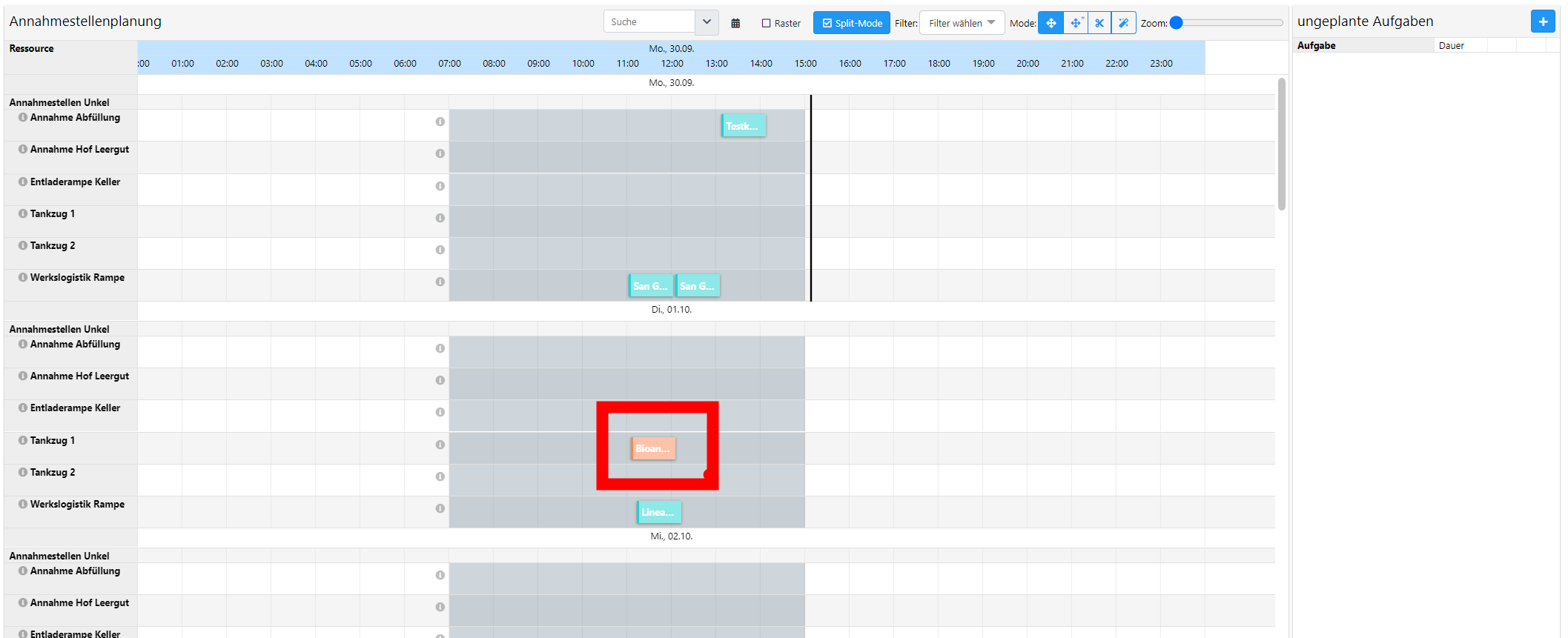Screen dimensions: 1568x638
Task: Activate the scissors cut mode
Action: coord(1099,23)
